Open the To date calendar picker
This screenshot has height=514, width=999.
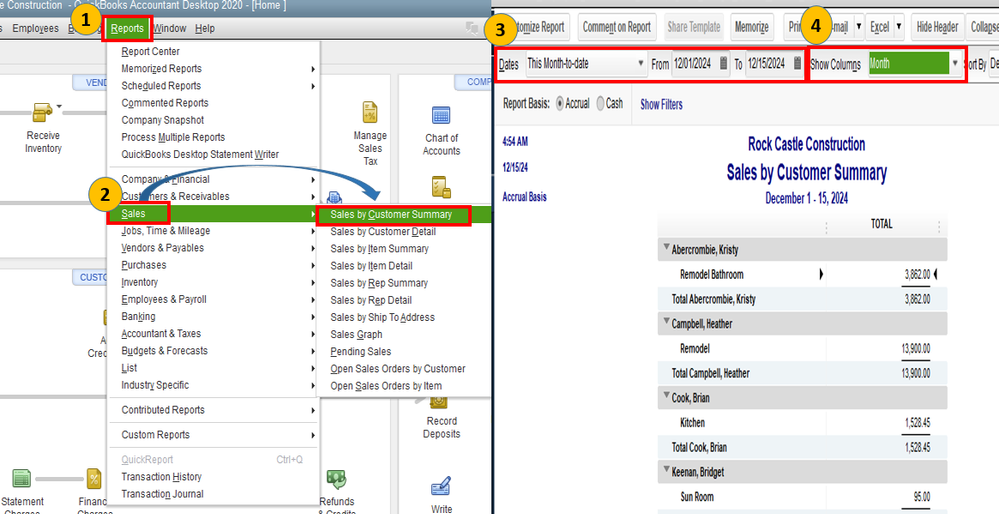797,63
